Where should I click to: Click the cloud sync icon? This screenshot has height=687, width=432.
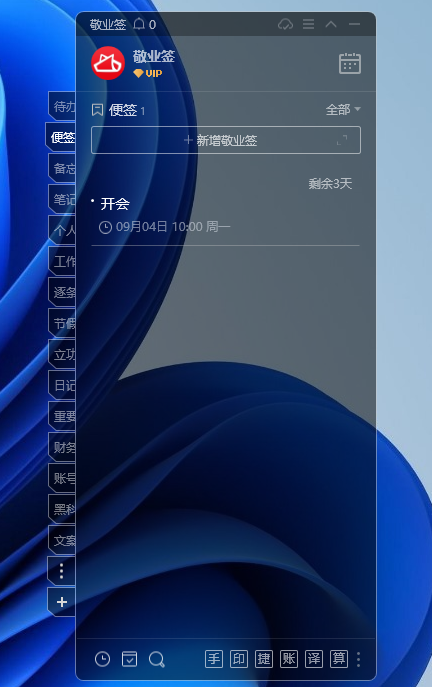pyautogui.click(x=285, y=24)
